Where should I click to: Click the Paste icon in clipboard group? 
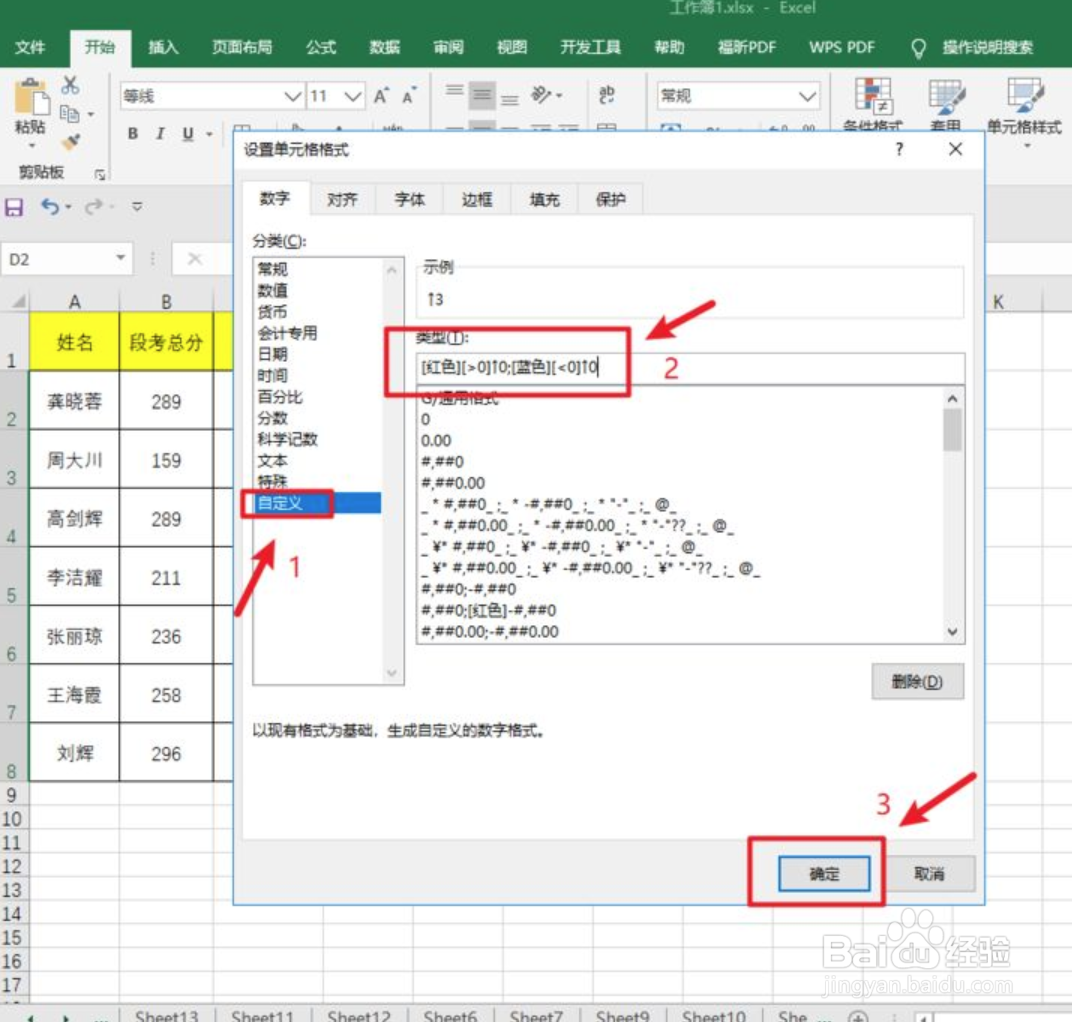pos(31,97)
